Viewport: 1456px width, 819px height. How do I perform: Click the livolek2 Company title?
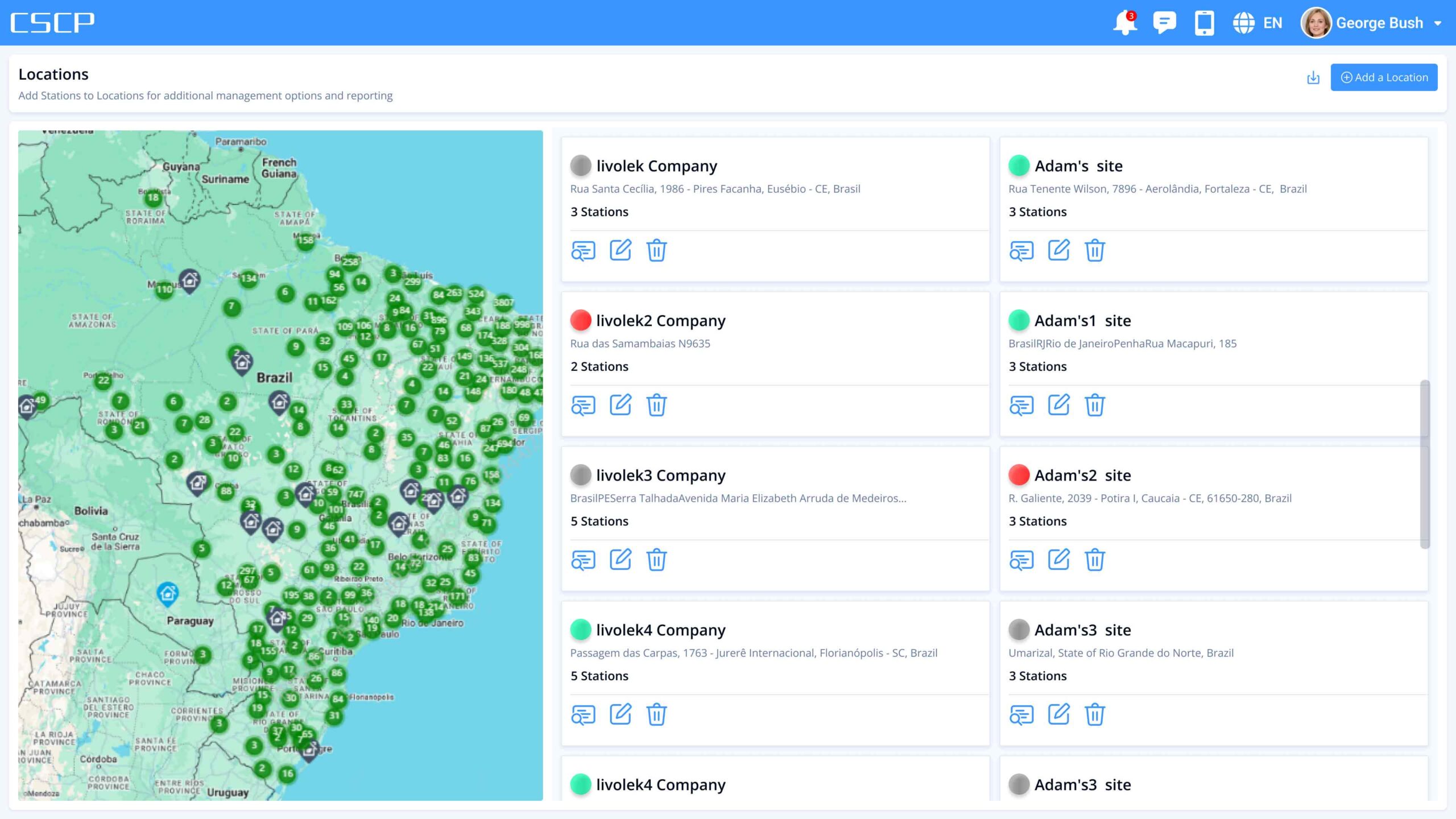(661, 321)
